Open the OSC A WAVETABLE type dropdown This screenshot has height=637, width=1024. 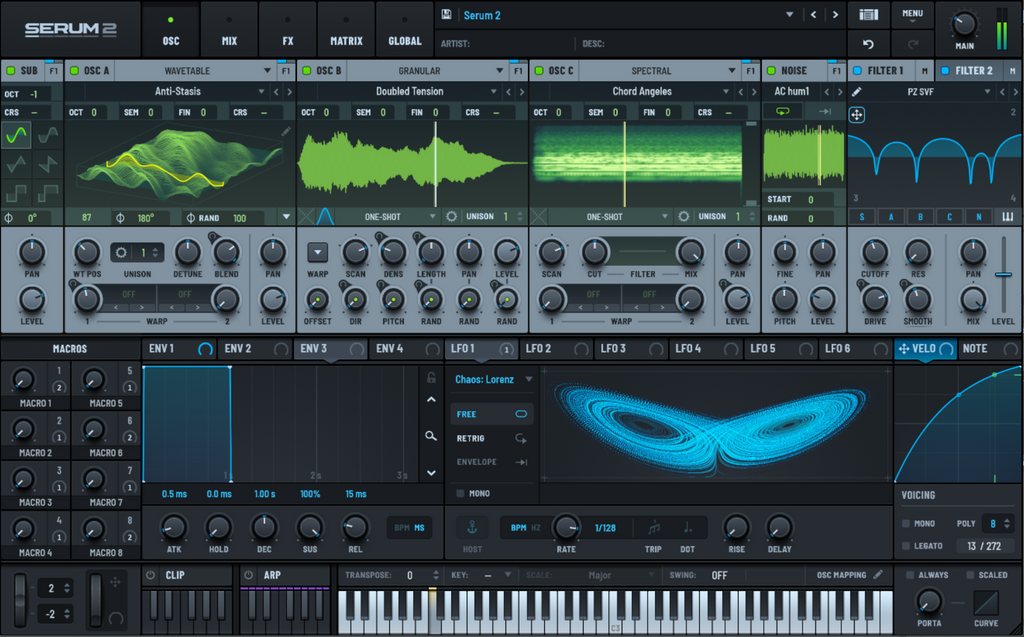click(x=195, y=71)
